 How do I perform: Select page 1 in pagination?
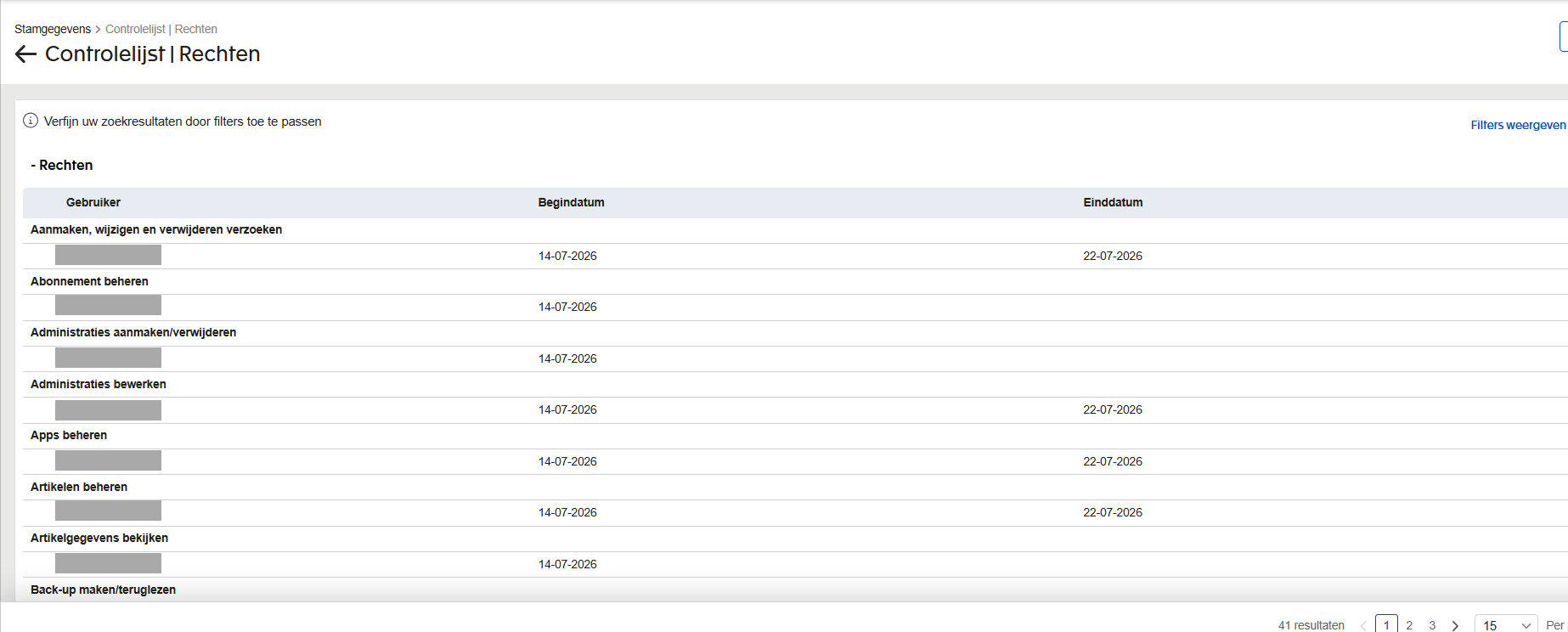(1386, 624)
